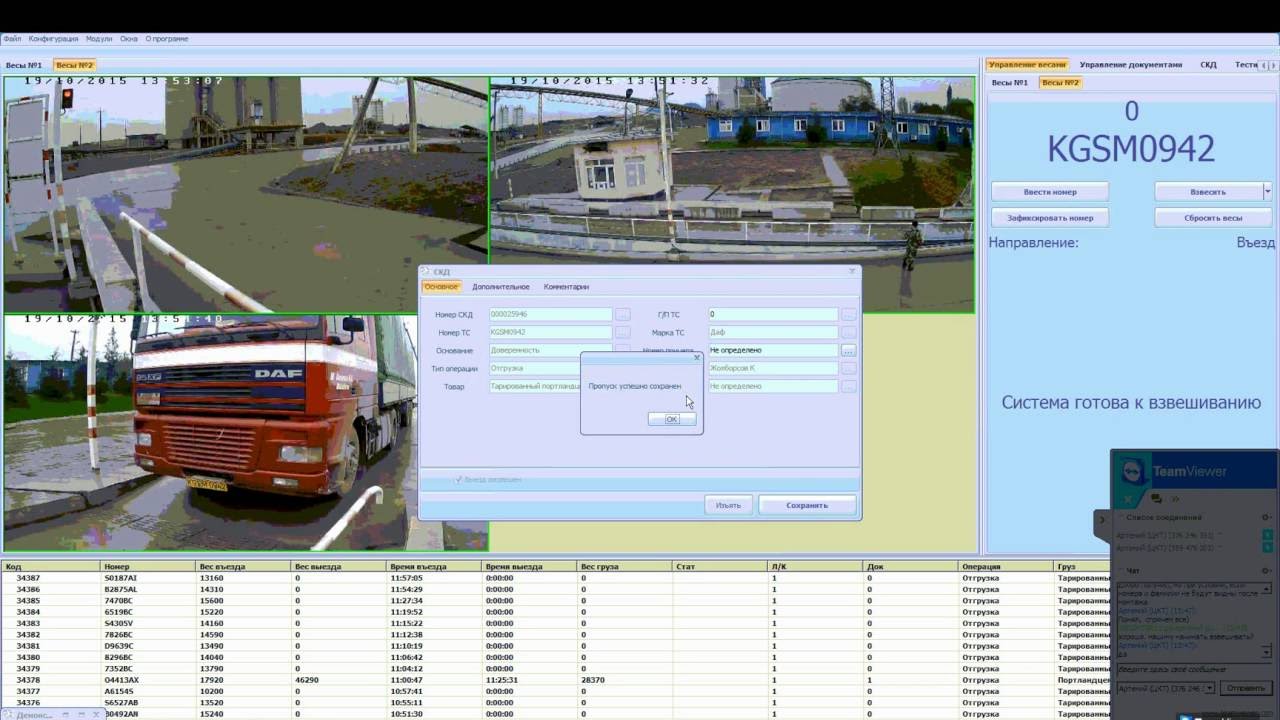Select camera view Весы №2 tab
The image size is (1280, 720).
(x=74, y=65)
